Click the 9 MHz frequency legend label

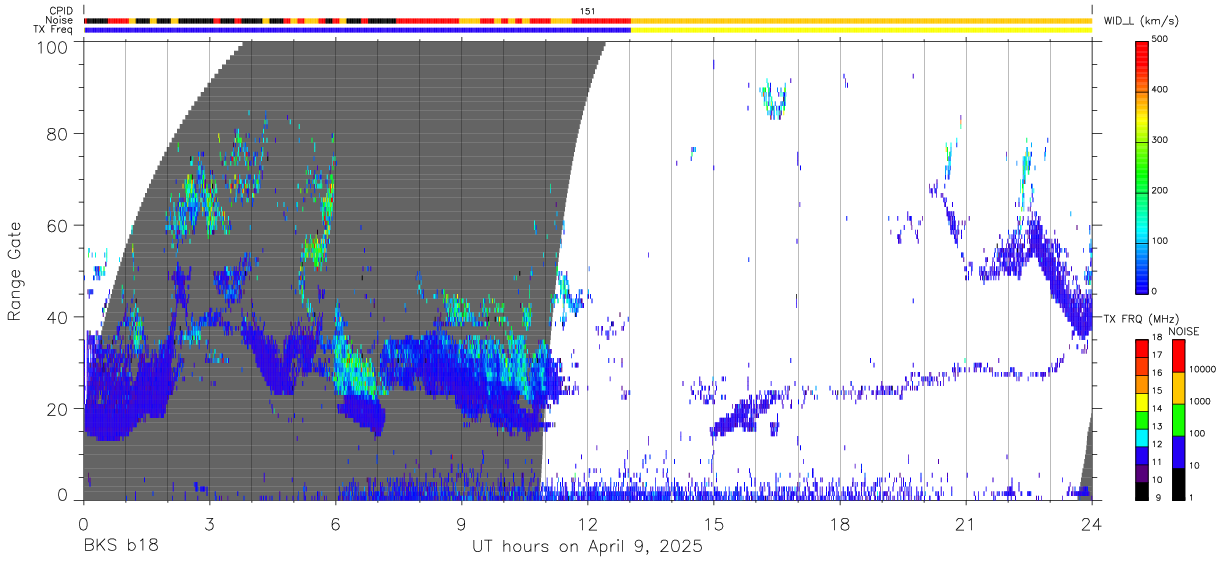[x=1158, y=498]
